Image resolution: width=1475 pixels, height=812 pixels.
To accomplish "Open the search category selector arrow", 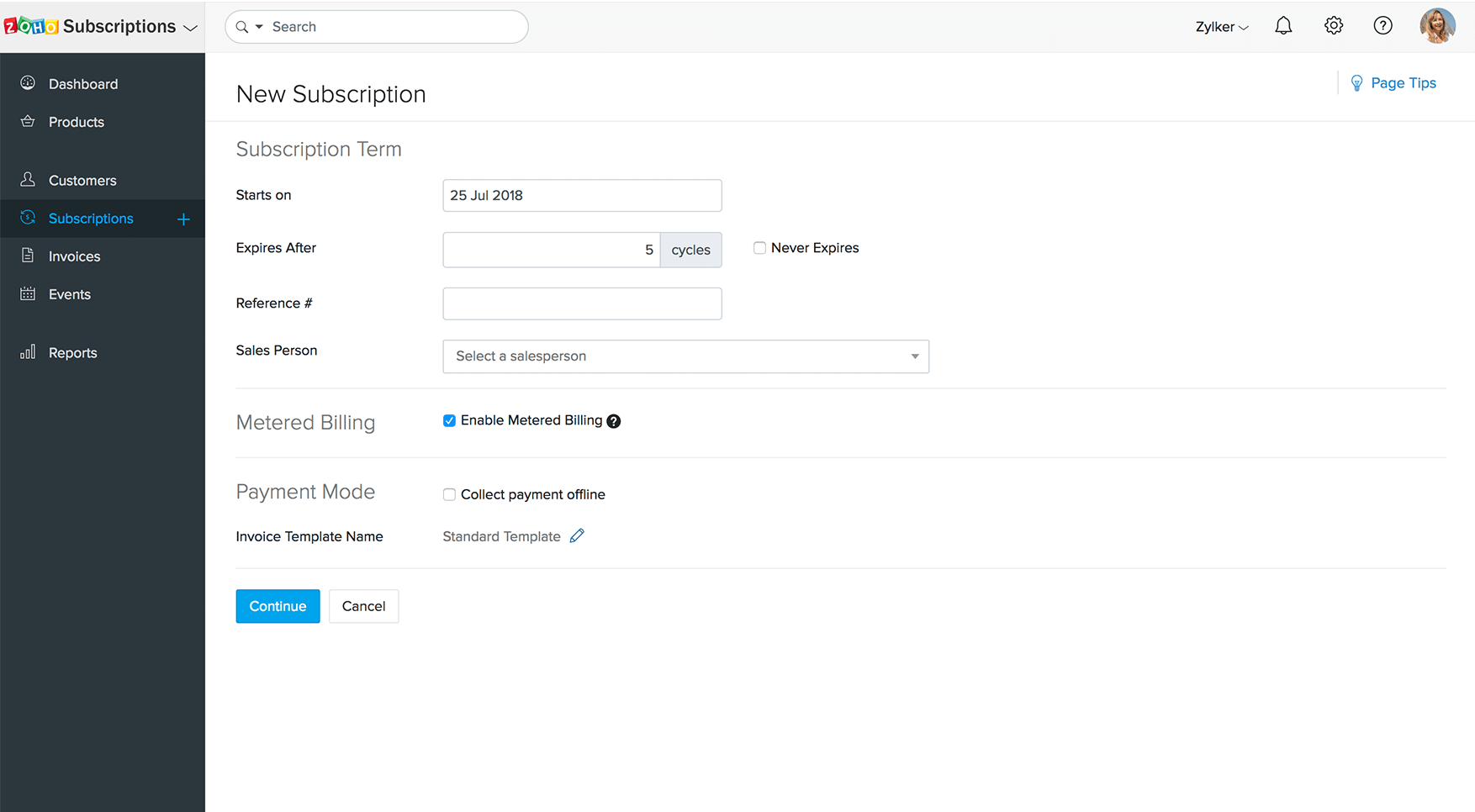I will 259,26.
